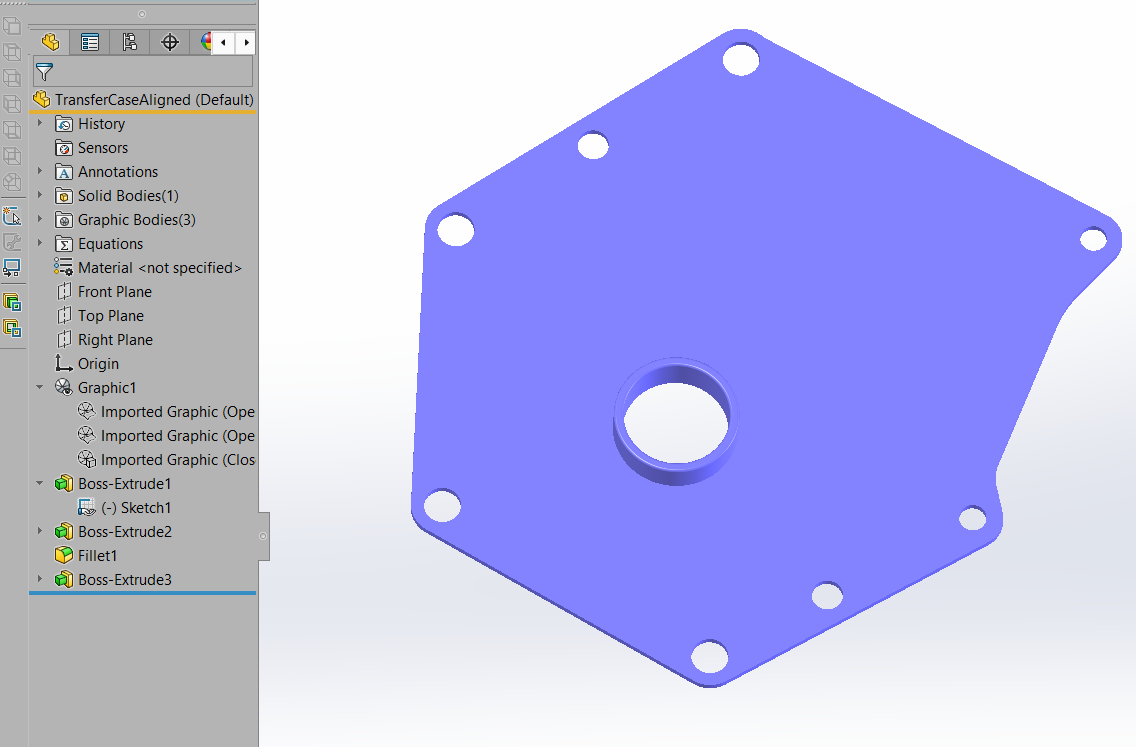Image resolution: width=1136 pixels, height=747 pixels.
Task: Select the Front Plane in tree
Action: [115, 292]
